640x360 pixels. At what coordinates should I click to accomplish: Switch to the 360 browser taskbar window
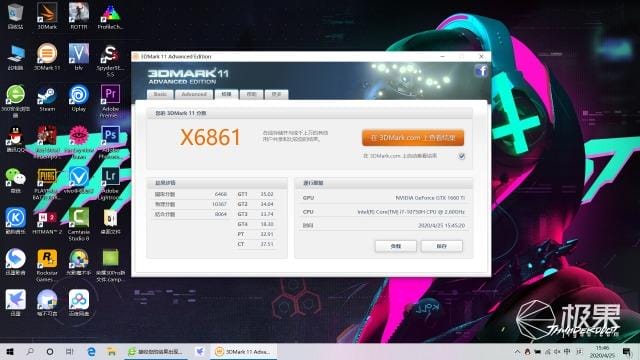pos(156,351)
